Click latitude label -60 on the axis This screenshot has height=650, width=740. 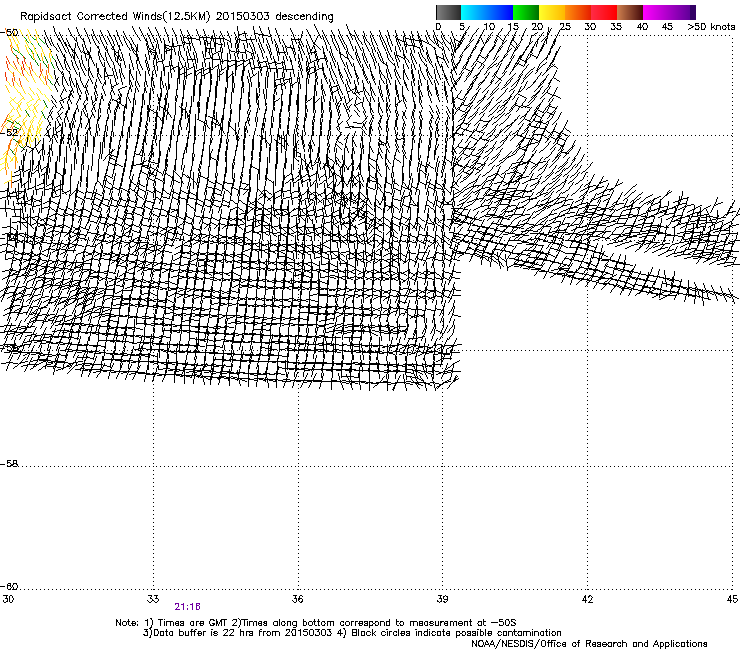click(x=9, y=587)
